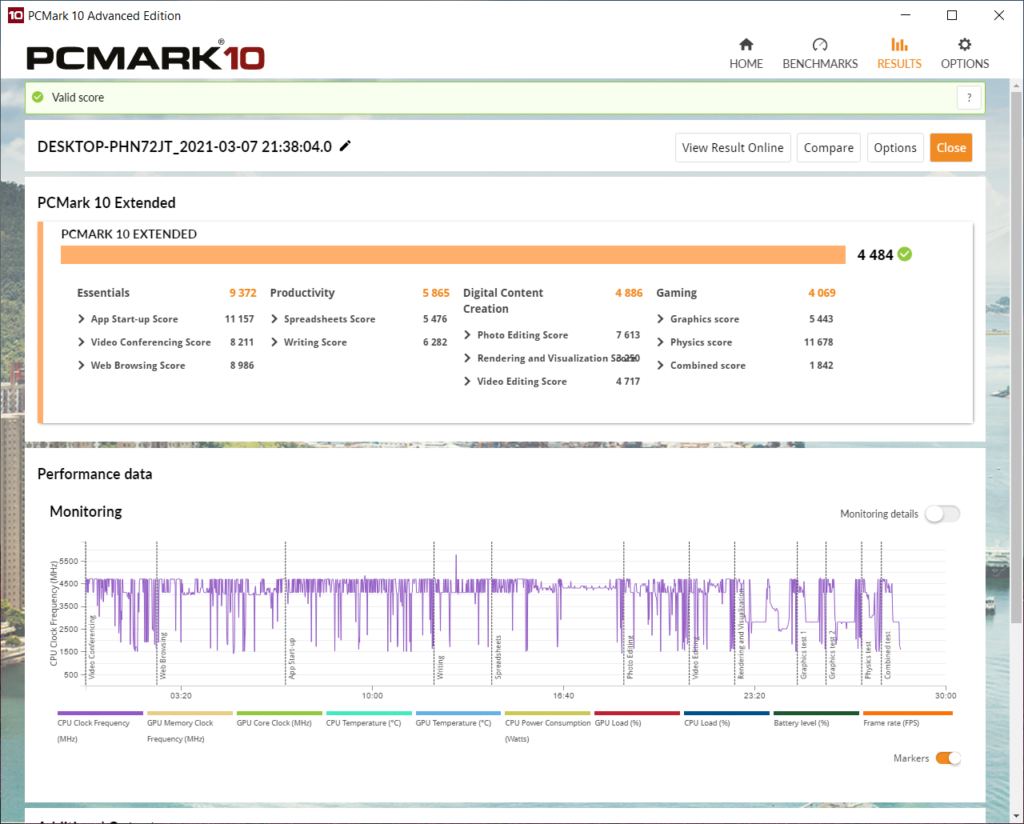Screen dimensions: 1024x824
Task: Click the Physics score value 11 678
Action: coord(818,342)
